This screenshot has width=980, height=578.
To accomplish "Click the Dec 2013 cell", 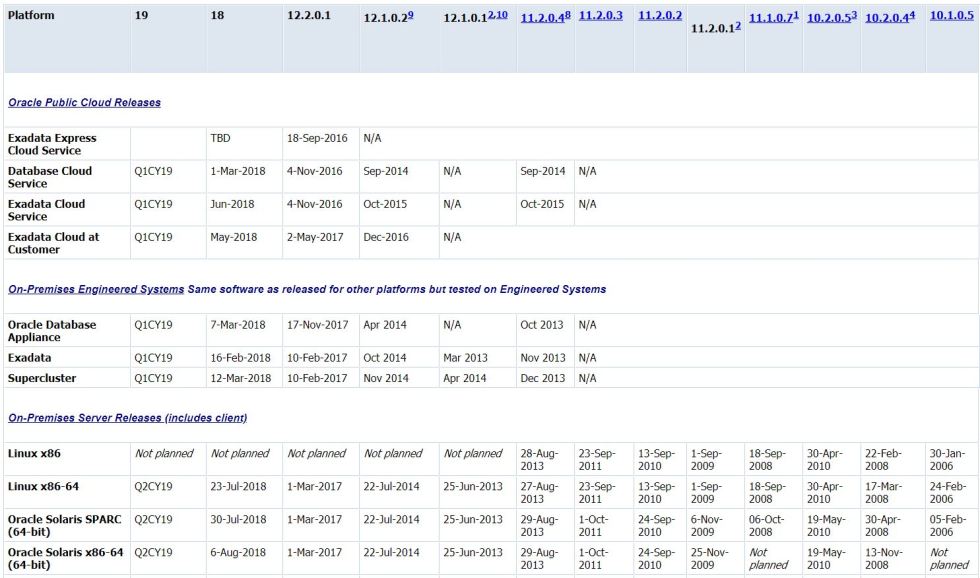I will 542,379.
